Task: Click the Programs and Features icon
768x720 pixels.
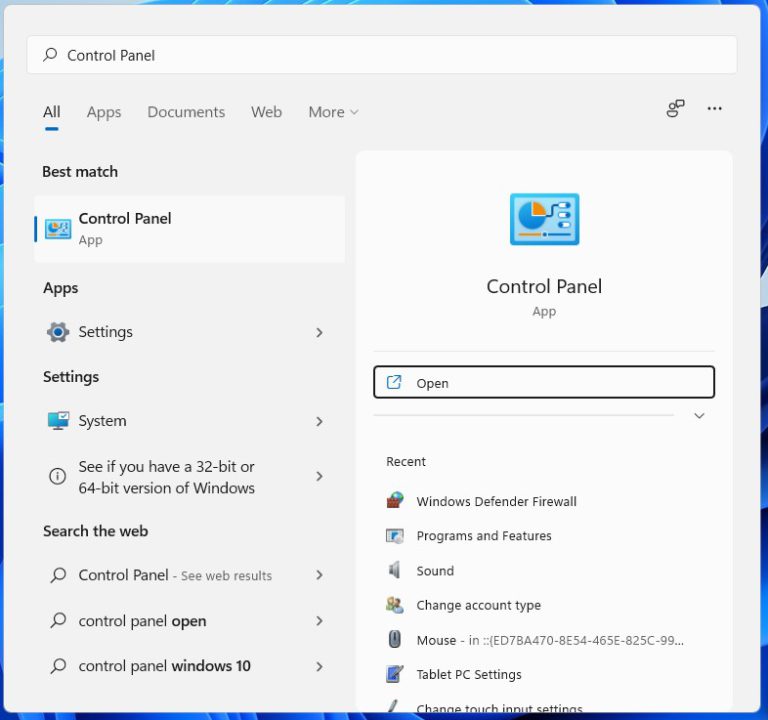Action: 395,536
